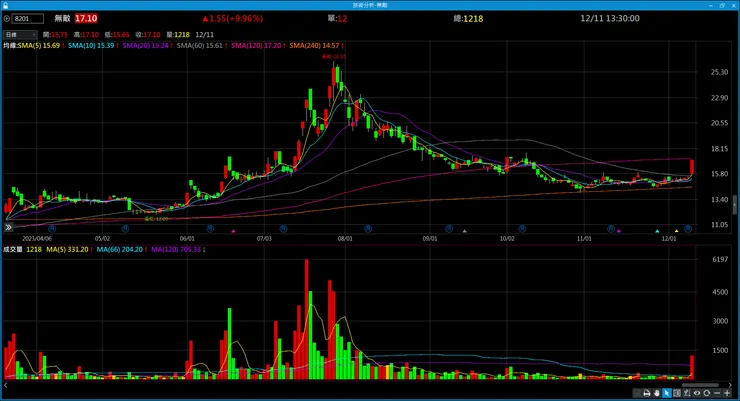Click the SMA(10) 15.39 indicator label
The height and width of the screenshot is (401, 740).
[93, 46]
